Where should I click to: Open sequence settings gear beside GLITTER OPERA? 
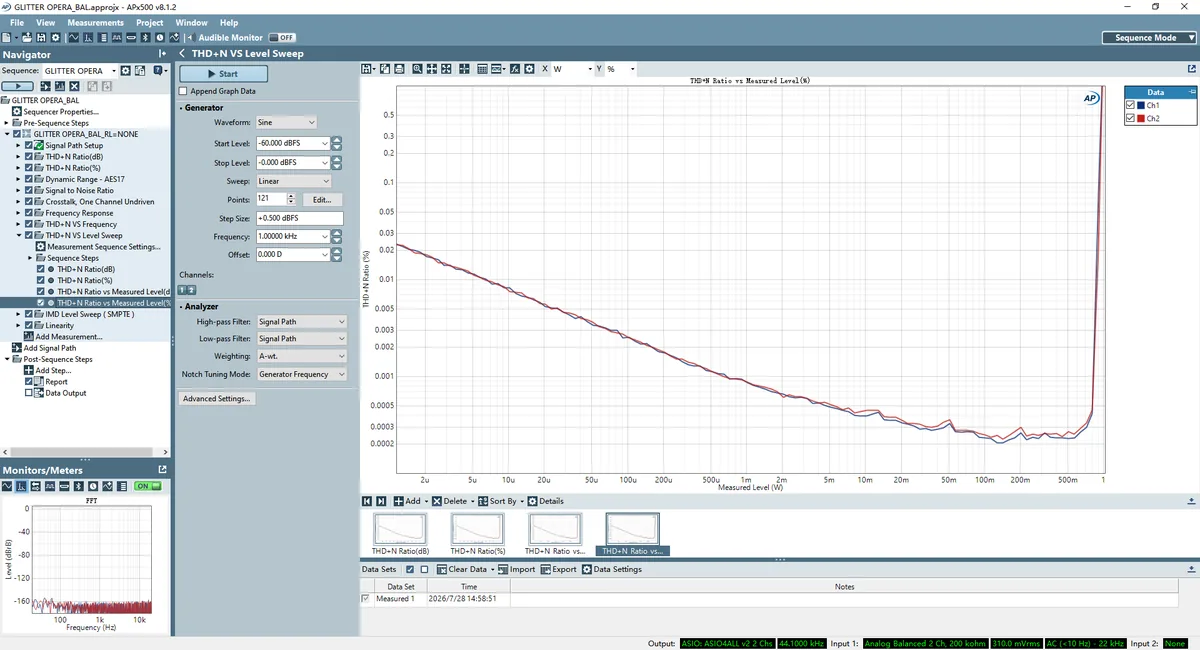coord(125,71)
